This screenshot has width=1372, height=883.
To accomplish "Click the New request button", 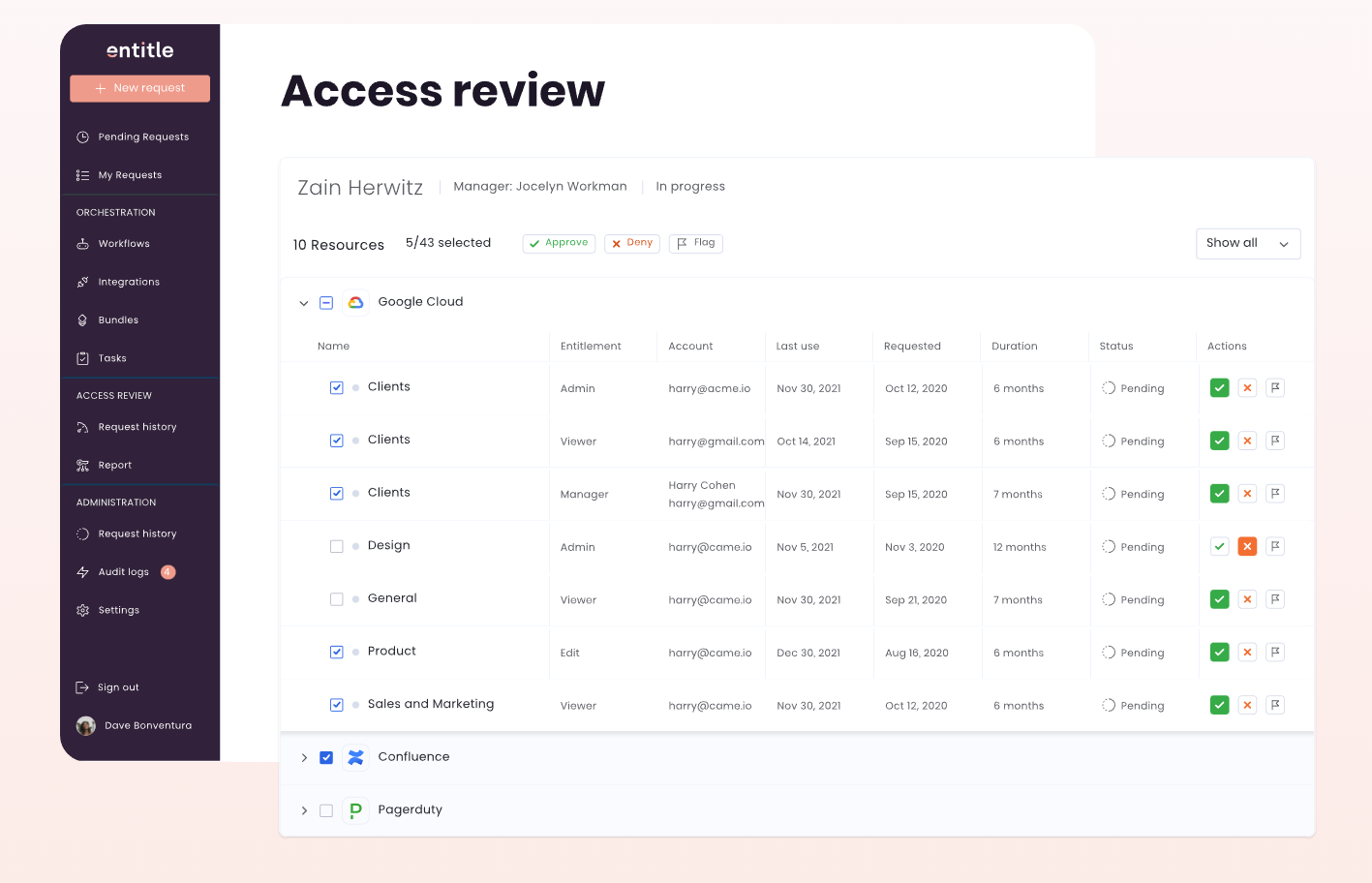I will (x=139, y=88).
